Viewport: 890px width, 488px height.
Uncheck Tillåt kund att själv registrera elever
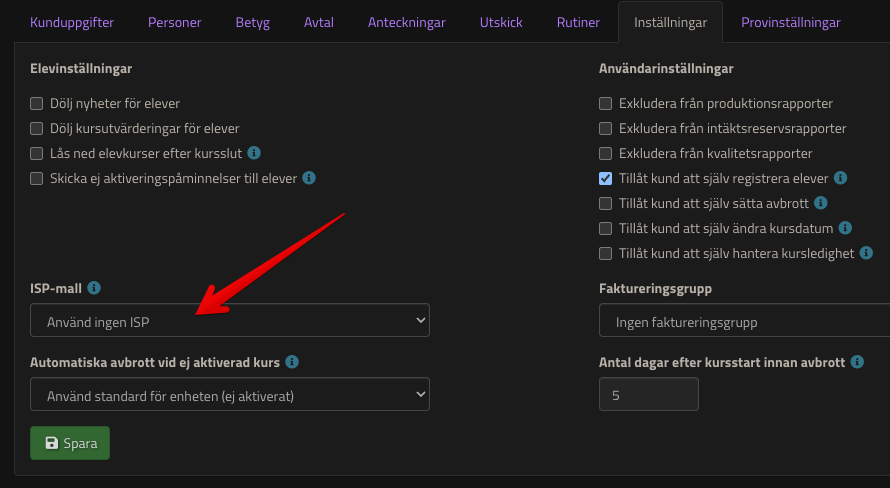click(605, 178)
